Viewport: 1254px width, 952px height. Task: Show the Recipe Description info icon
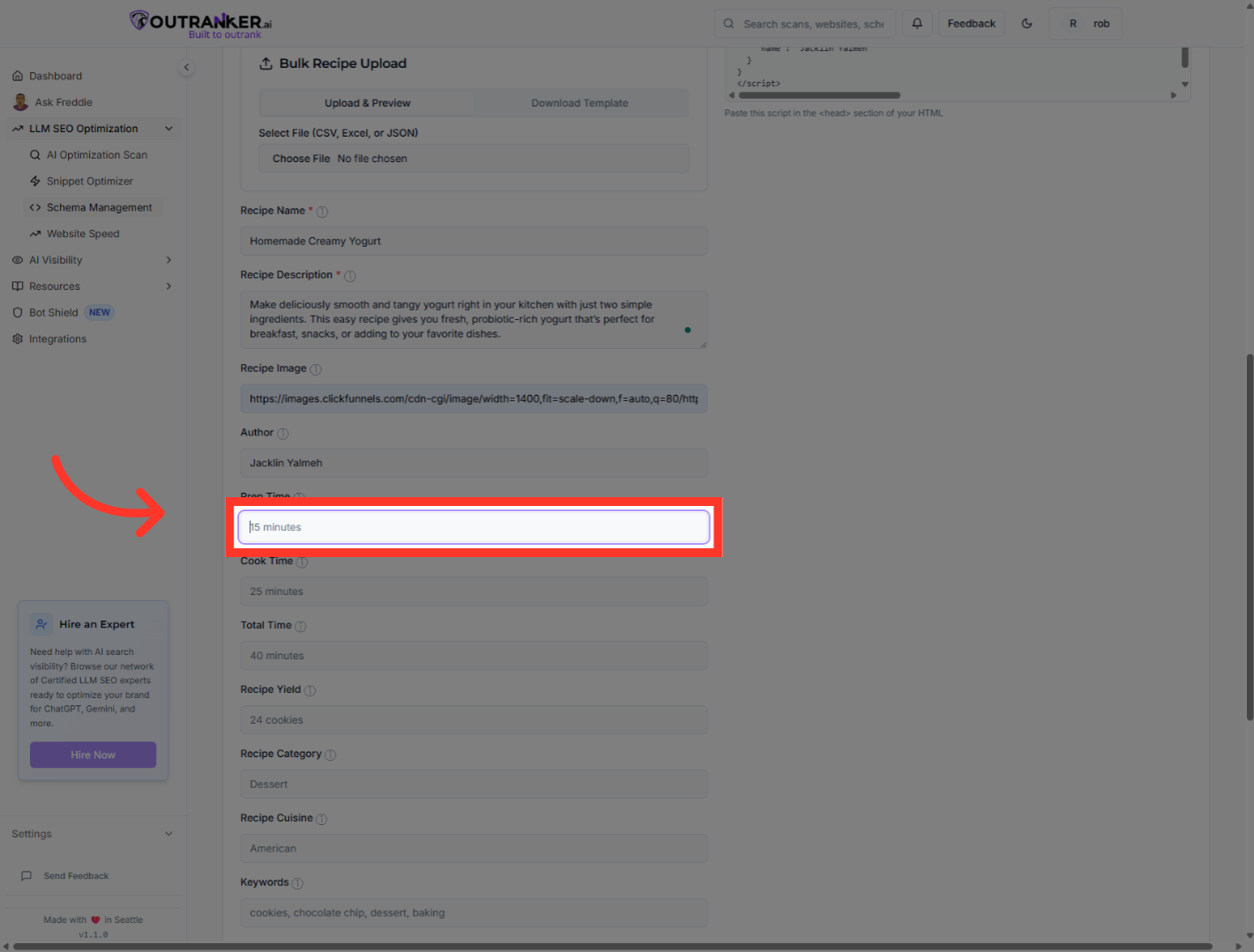click(x=350, y=276)
